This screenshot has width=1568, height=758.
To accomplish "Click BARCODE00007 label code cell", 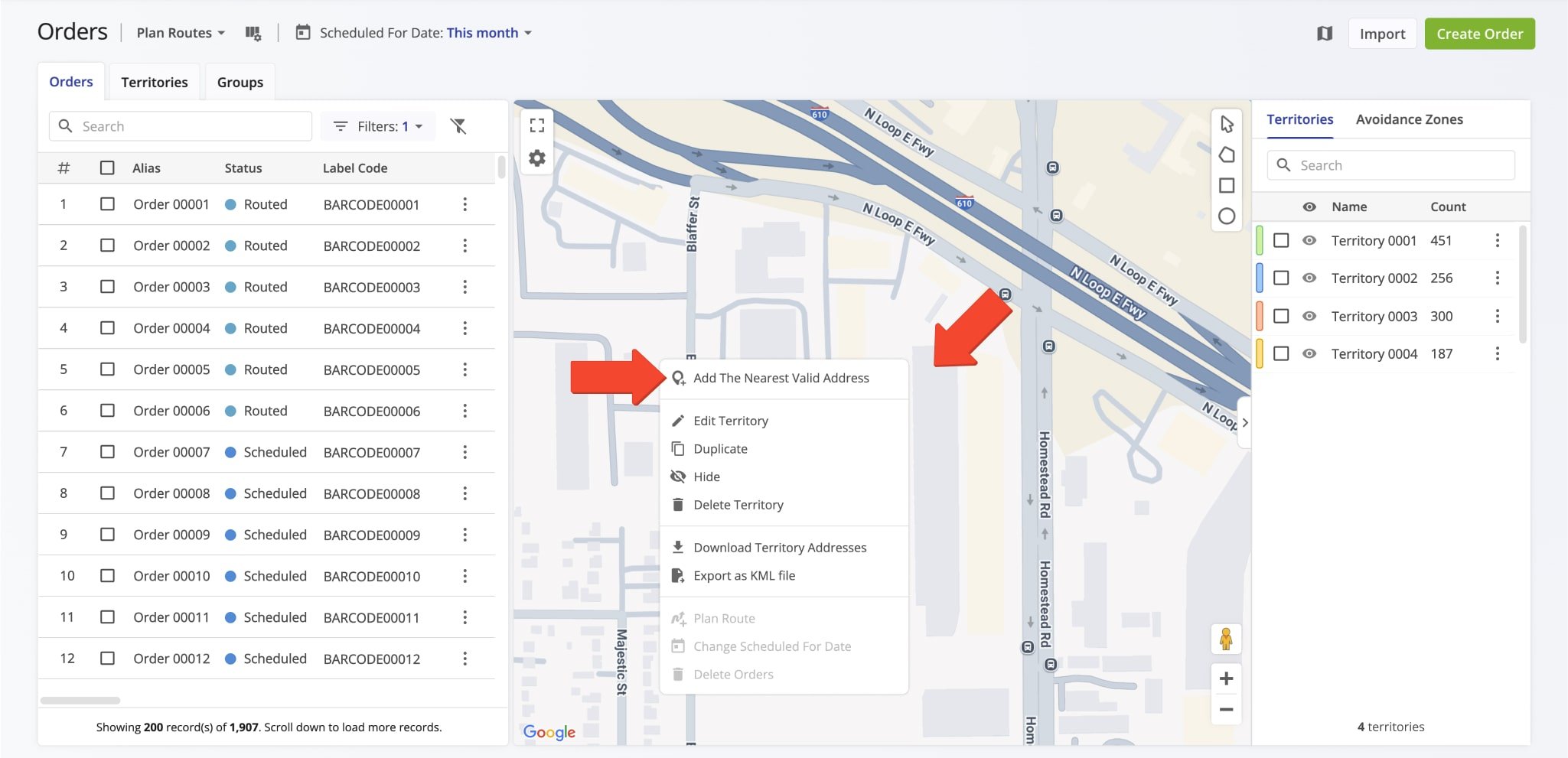I will [x=372, y=452].
